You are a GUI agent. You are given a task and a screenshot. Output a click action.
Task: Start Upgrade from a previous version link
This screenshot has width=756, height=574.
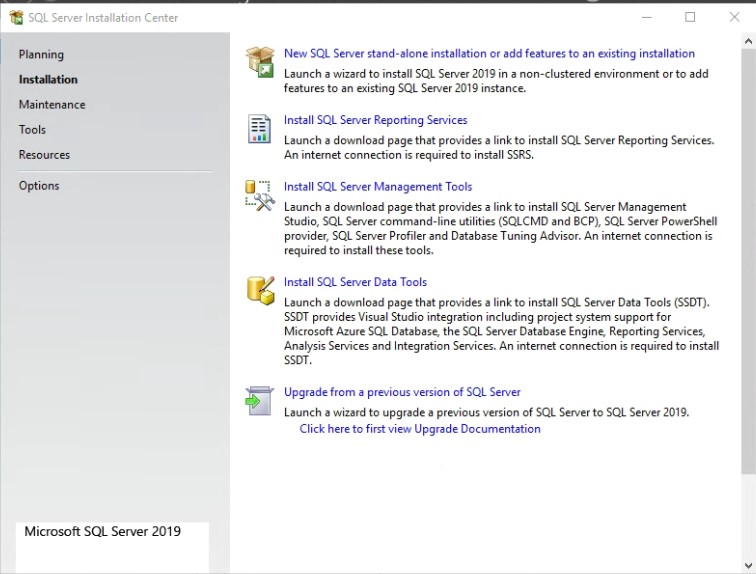tap(402, 392)
